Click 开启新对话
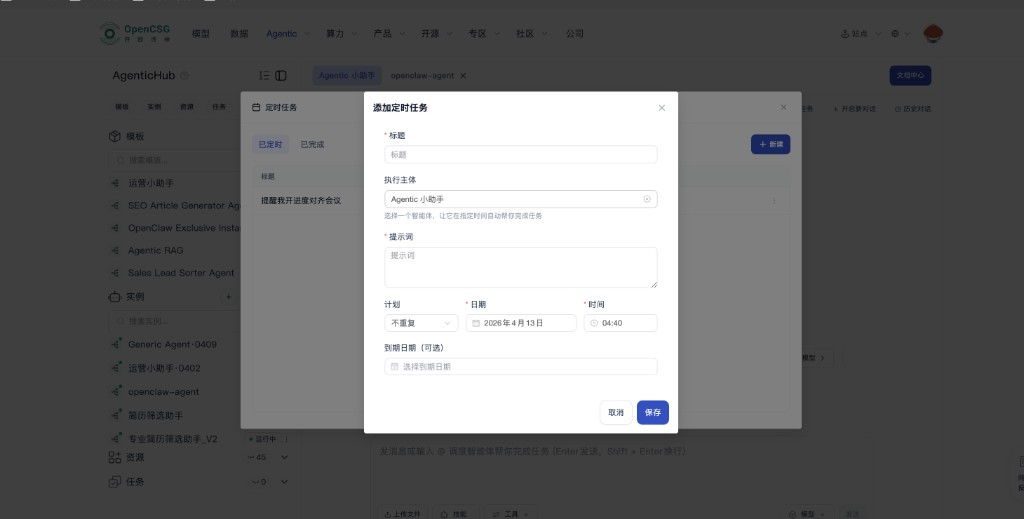Image resolution: width=1024 pixels, height=519 pixels. point(854,109)
